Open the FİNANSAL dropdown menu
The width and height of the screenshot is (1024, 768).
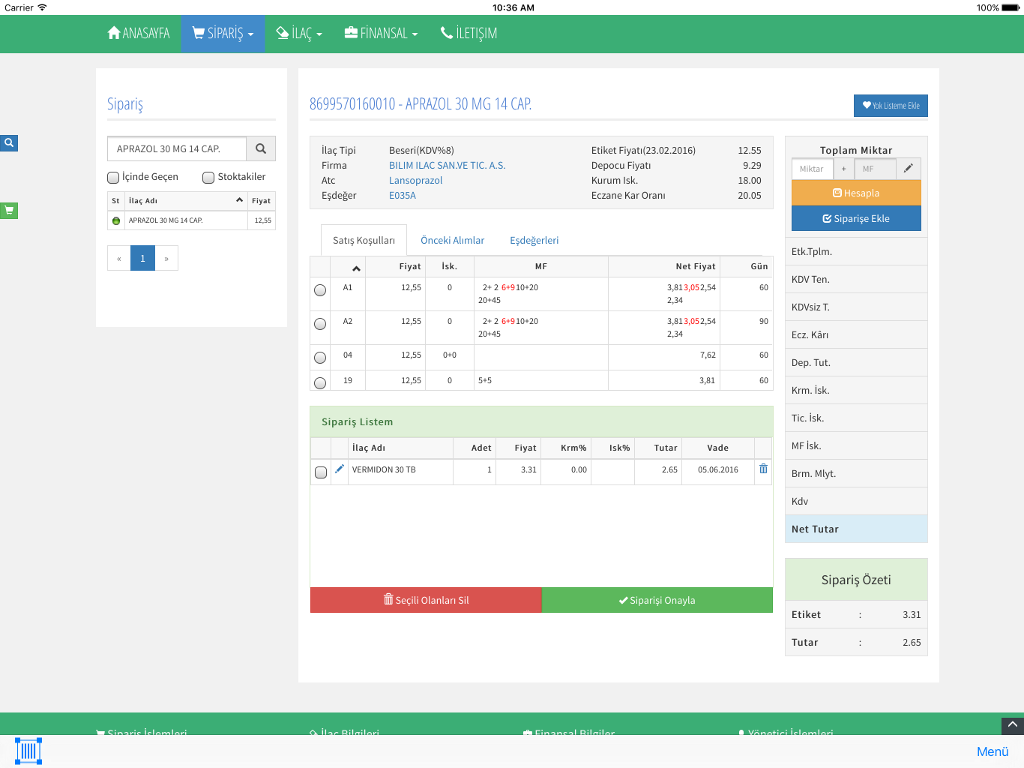tap(381, 33)
